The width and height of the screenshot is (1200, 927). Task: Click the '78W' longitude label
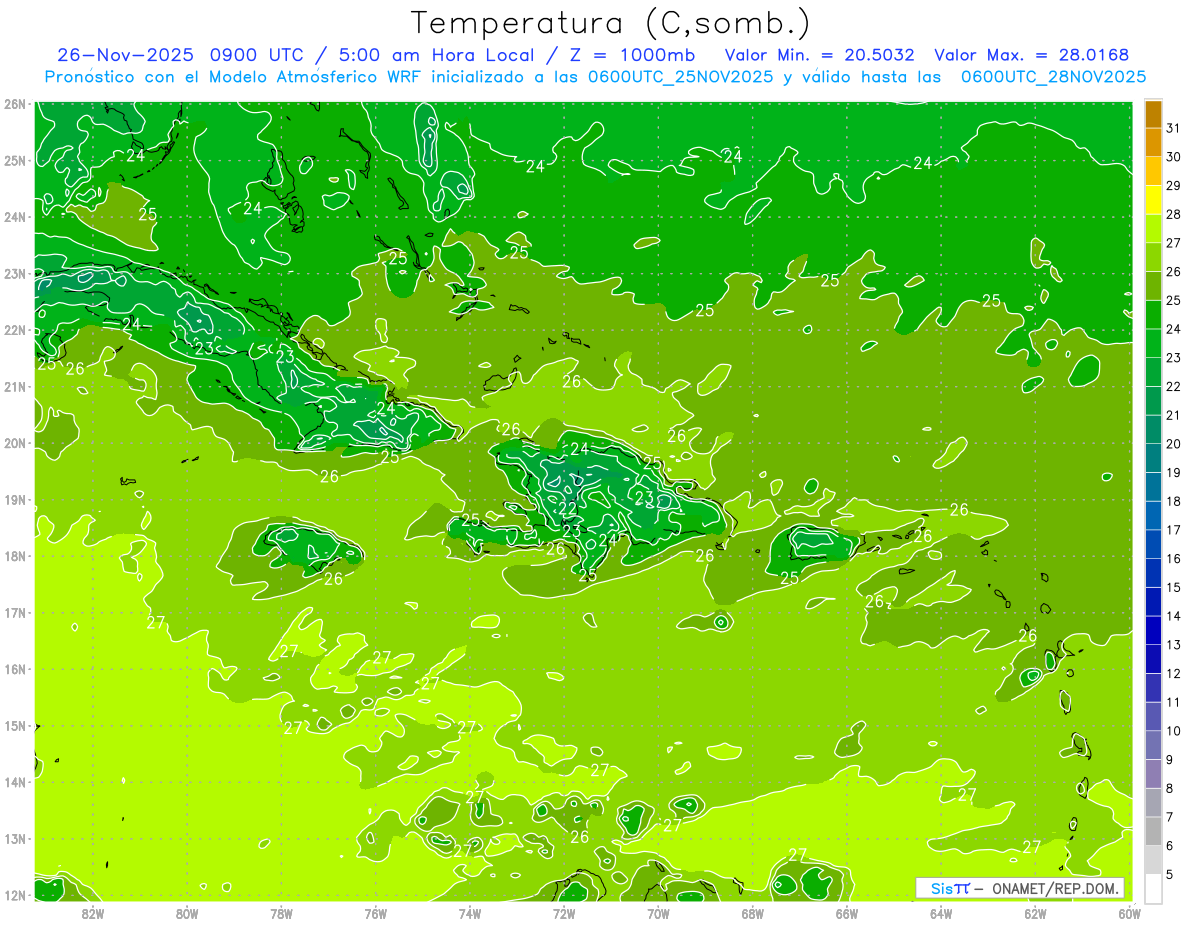click(281, 913)
